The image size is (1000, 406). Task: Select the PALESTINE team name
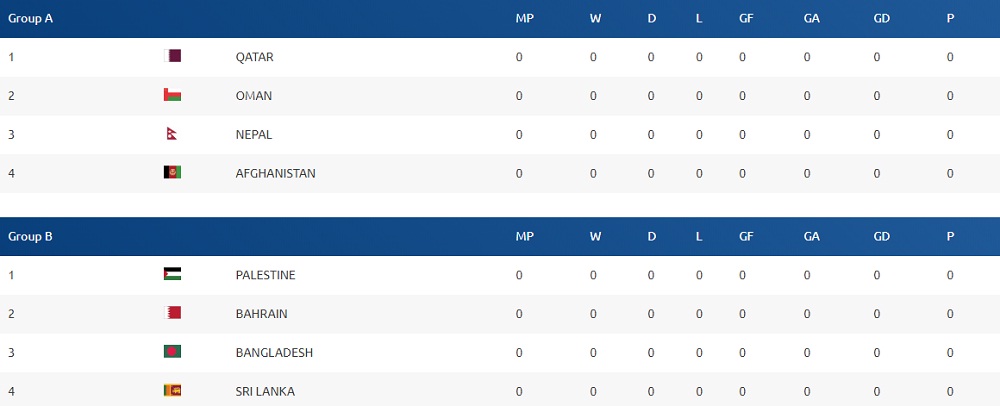(x=265, y=275)
